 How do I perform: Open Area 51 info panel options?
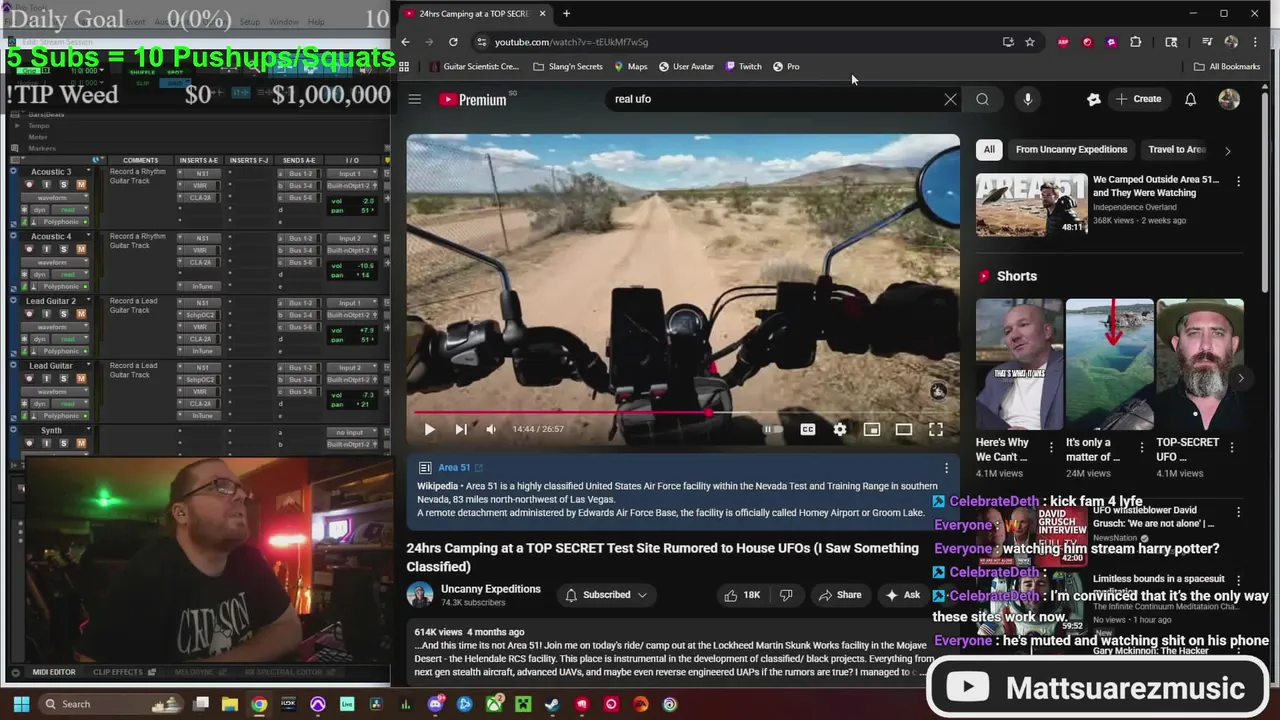pos(946,467)
